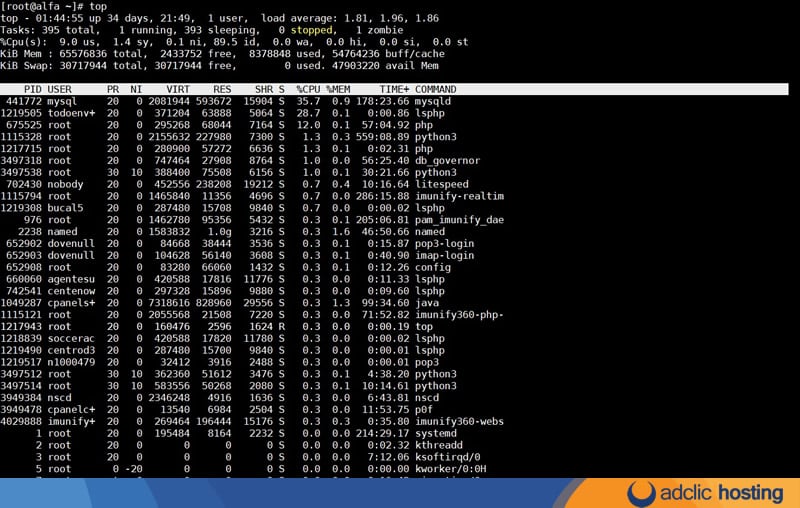Click PID 441772 in the process list

point(24,101)
